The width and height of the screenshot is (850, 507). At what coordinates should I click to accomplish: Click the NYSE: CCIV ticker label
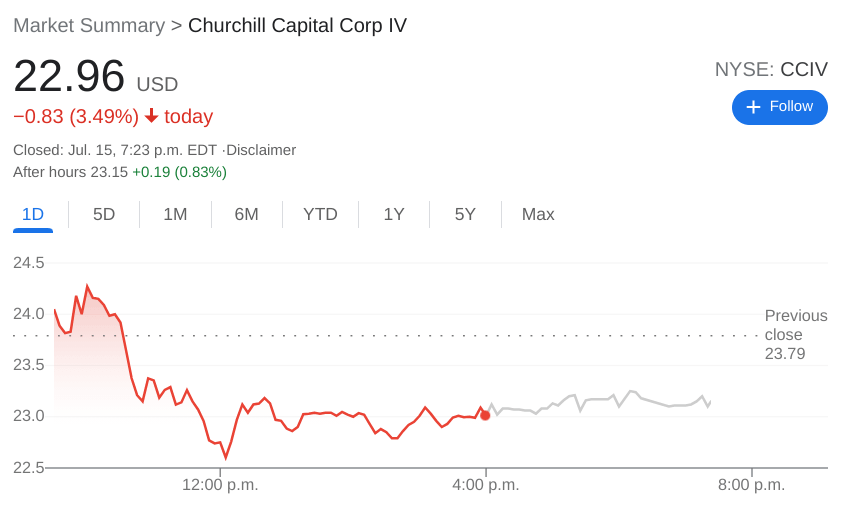771,69
